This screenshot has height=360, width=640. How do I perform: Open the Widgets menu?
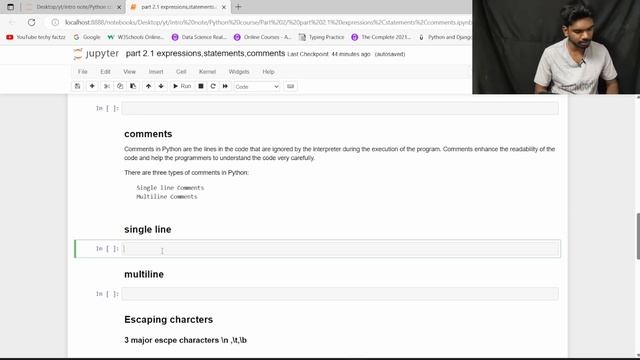tap(239, 72)
